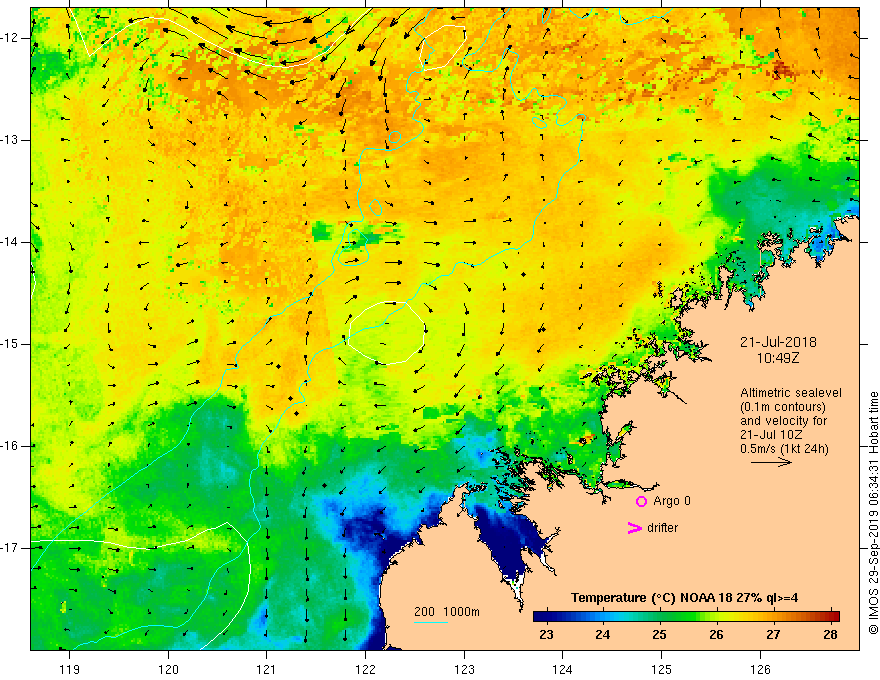Select the Temperature colorbar at 28 degrees
This screenshot has width=880, height=680.
(830, 616)
